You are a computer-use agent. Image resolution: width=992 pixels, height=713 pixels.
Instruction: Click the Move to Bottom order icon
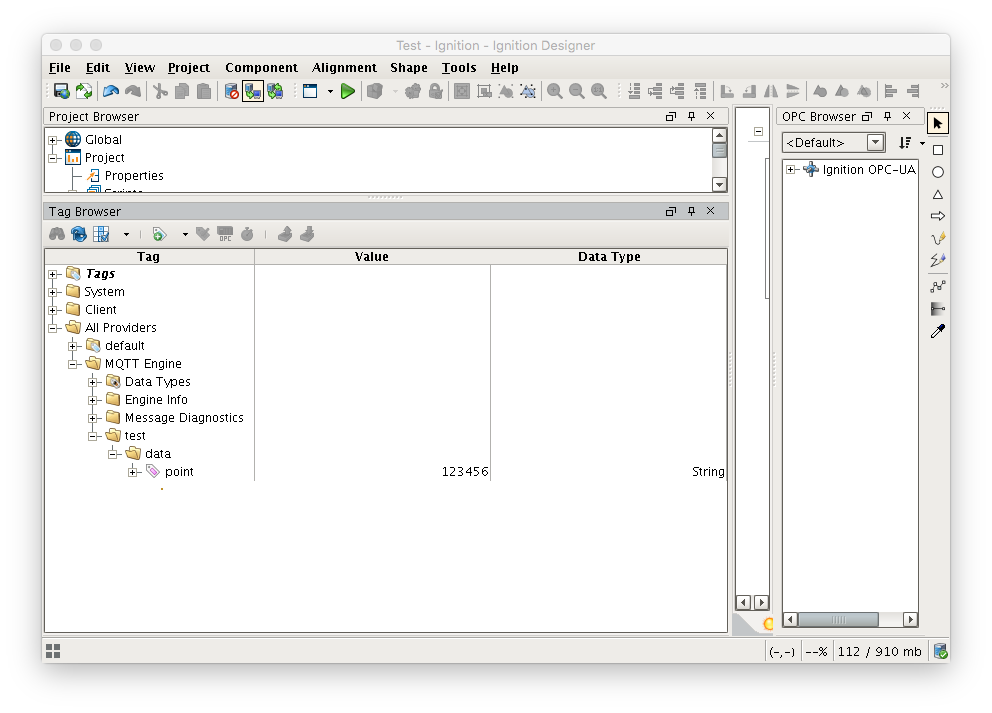(634, 91)
